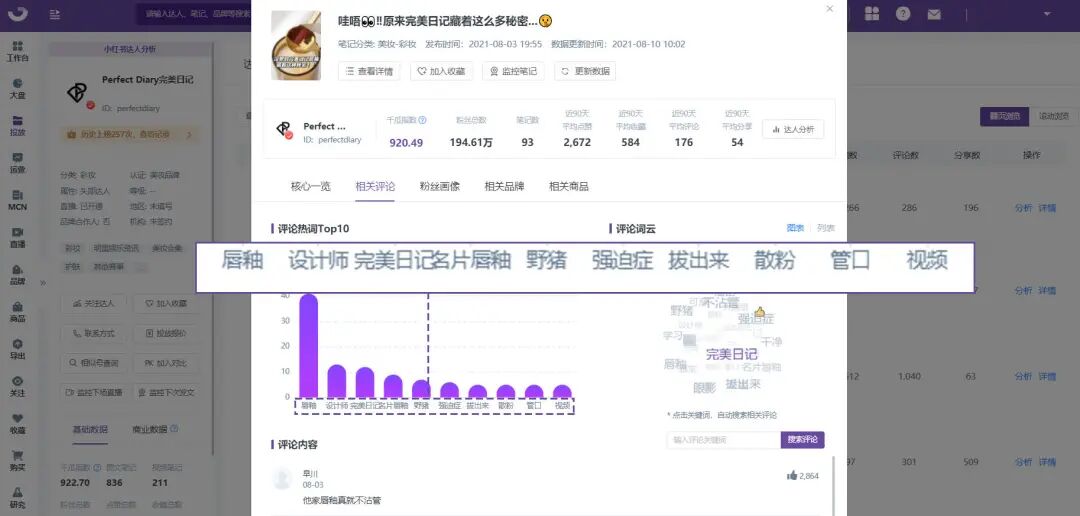Image resolution: width=1080 pixels, height=516 pixels.
Task: Click the tallest 唇釉 bar in chart
Action: pyautogui.click(x=309, y=346)
